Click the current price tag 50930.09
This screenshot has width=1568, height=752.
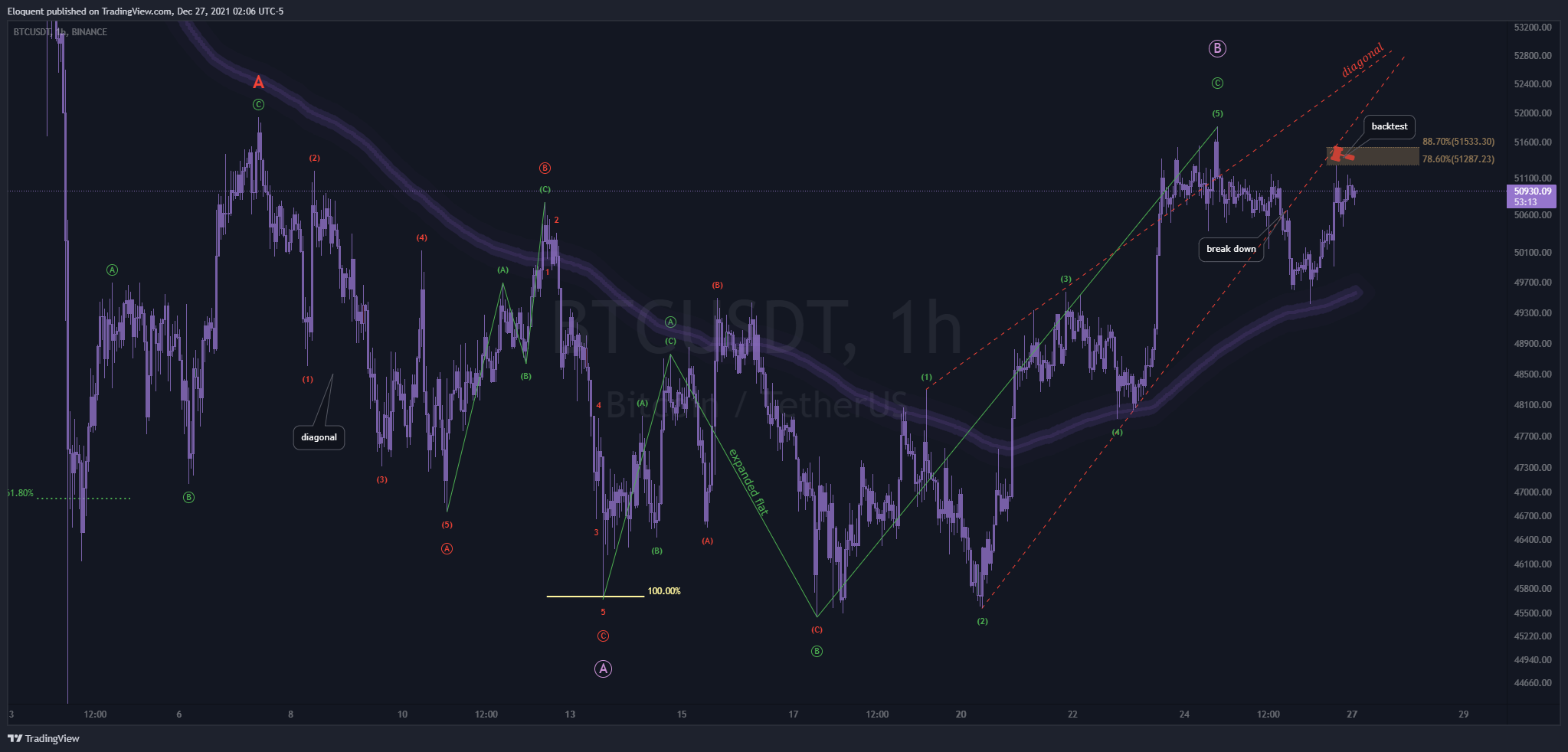point(1532,191)
